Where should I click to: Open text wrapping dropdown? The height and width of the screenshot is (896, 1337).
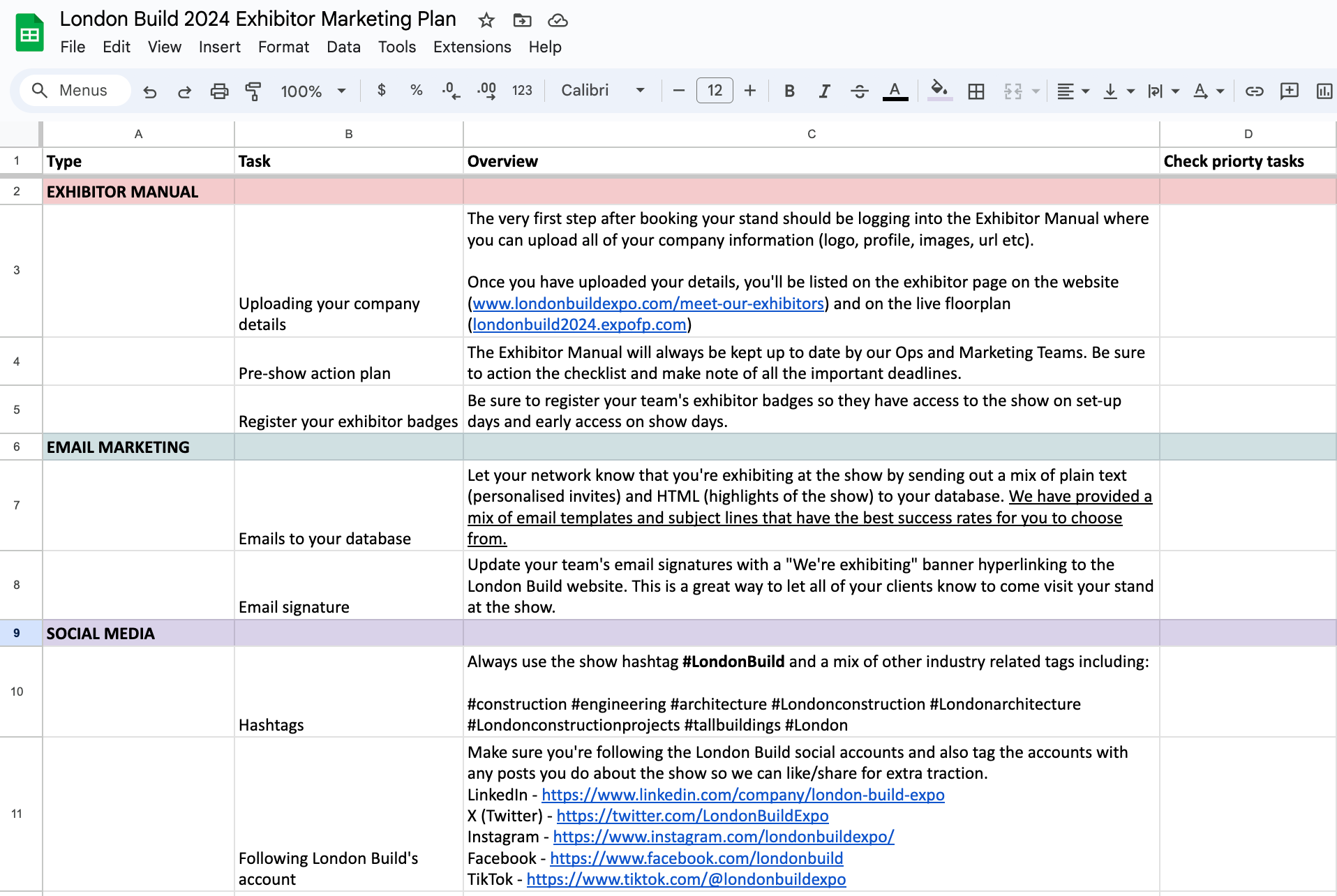coord(1163,91)
